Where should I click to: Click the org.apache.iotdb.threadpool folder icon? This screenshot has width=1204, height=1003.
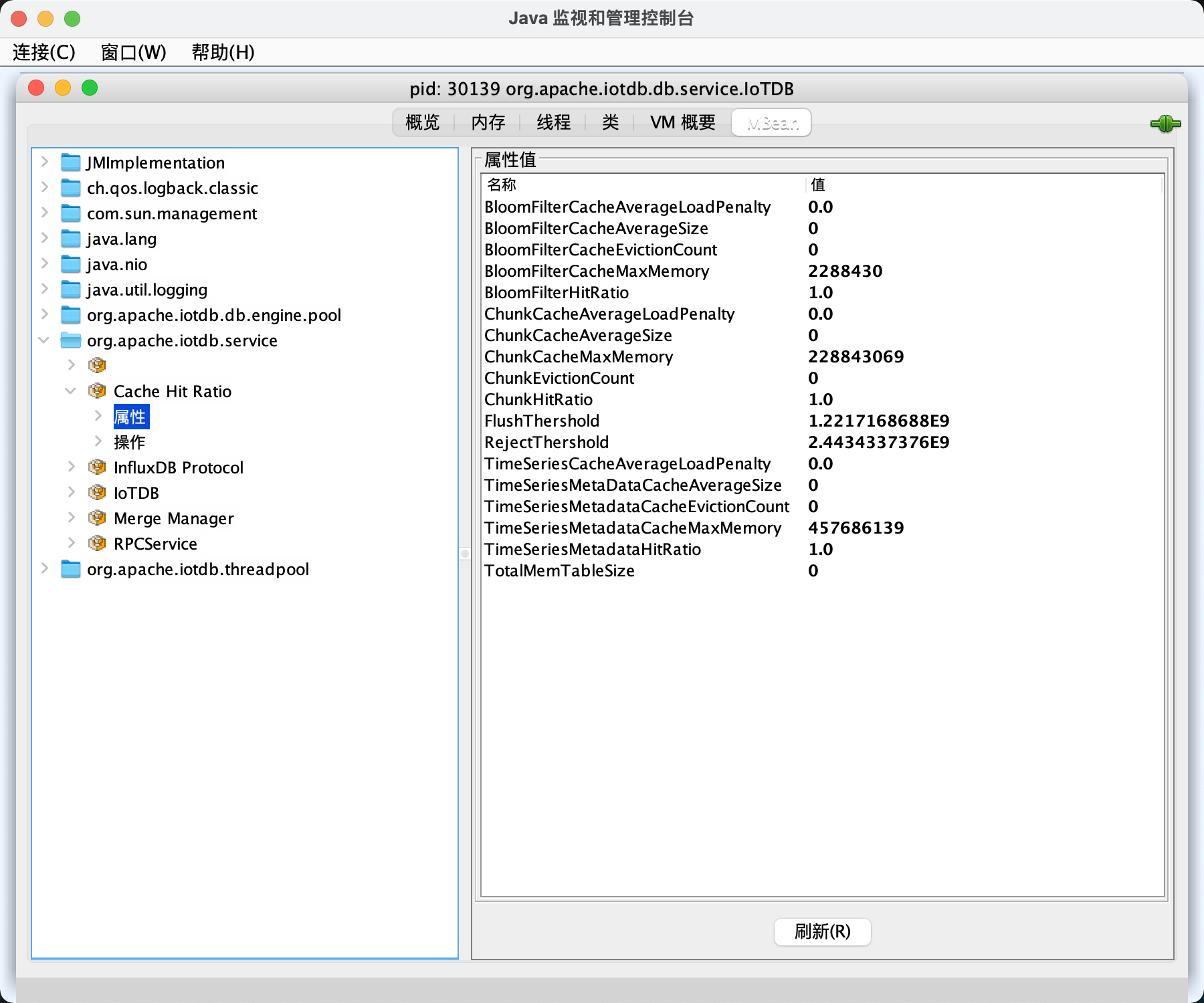(70, 569)
